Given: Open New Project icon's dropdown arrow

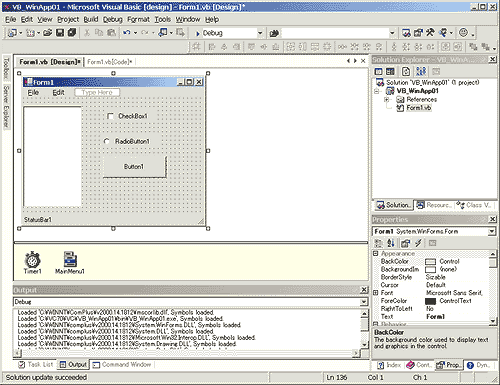Looking at the screenshot, I should (21, 33).
